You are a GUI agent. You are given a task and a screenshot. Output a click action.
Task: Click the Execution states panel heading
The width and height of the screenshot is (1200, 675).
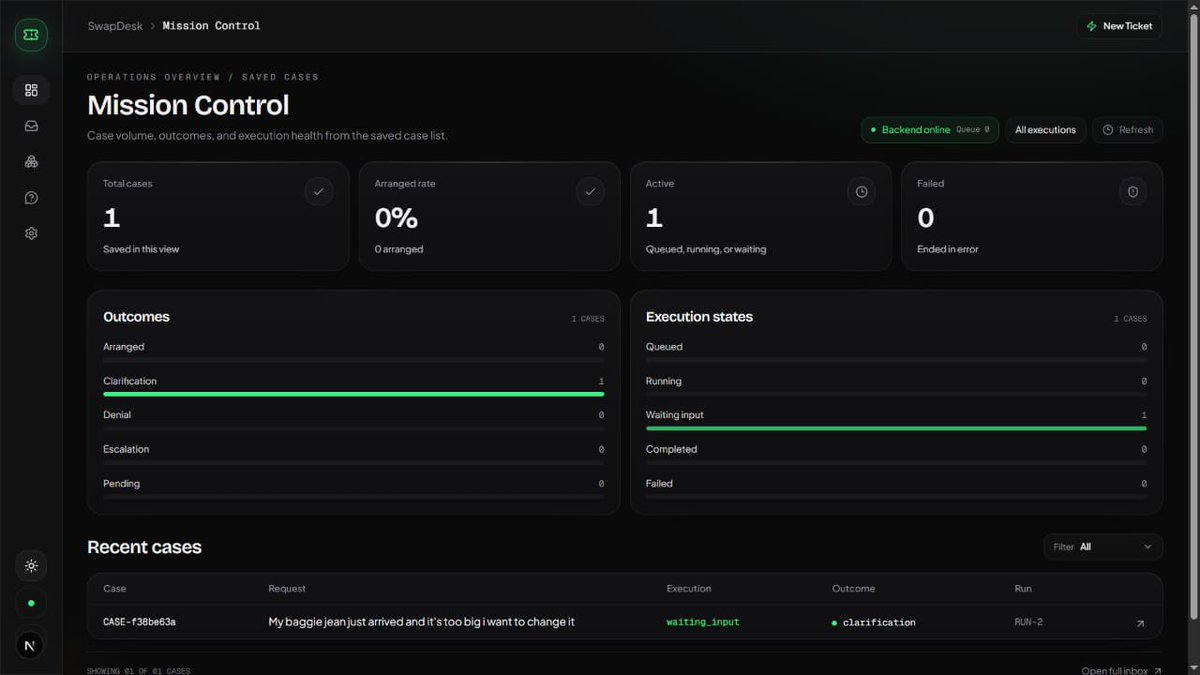point(699,317)
